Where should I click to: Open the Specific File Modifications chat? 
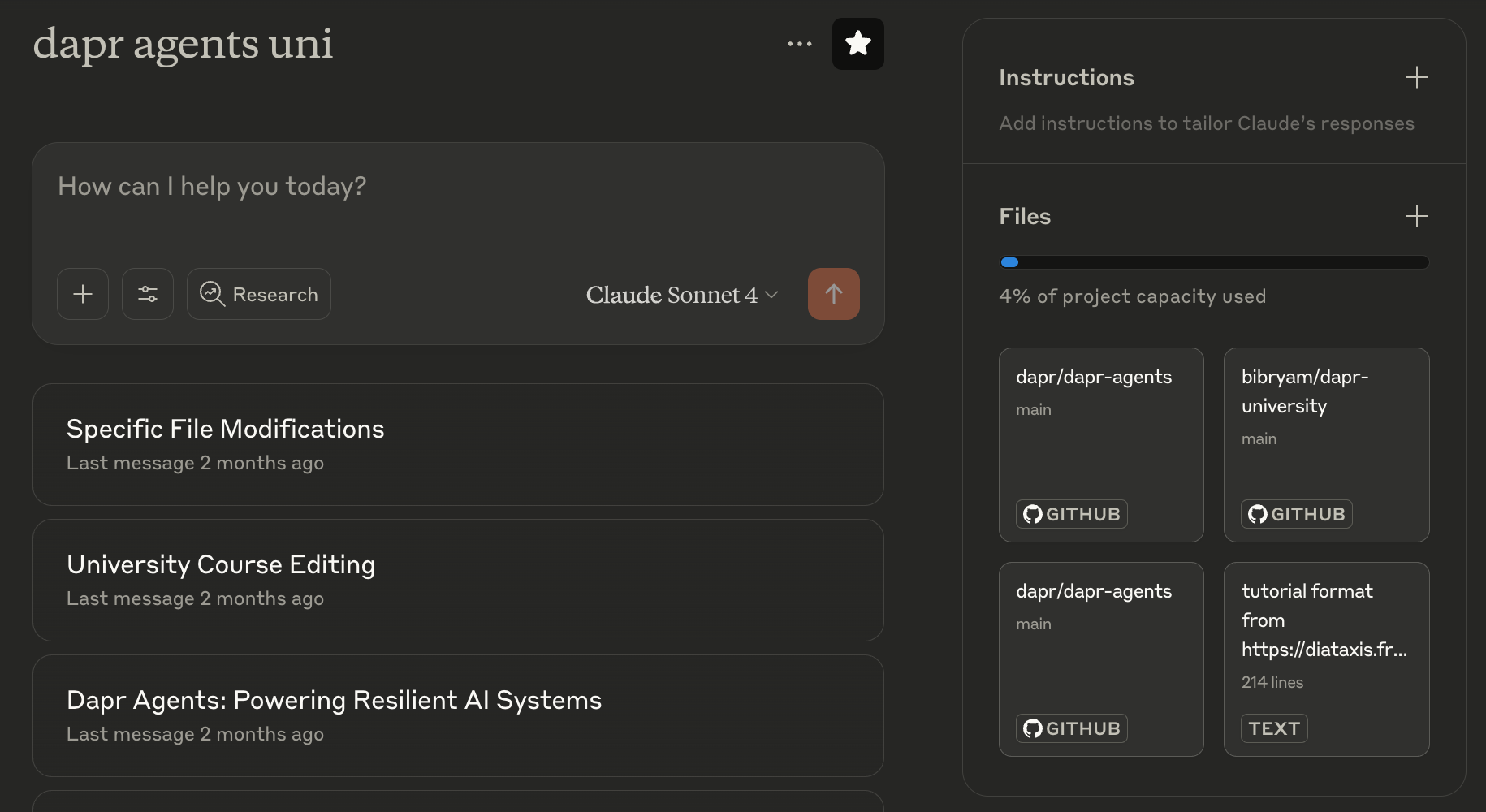pyautogui.click(x=458, y=444)
